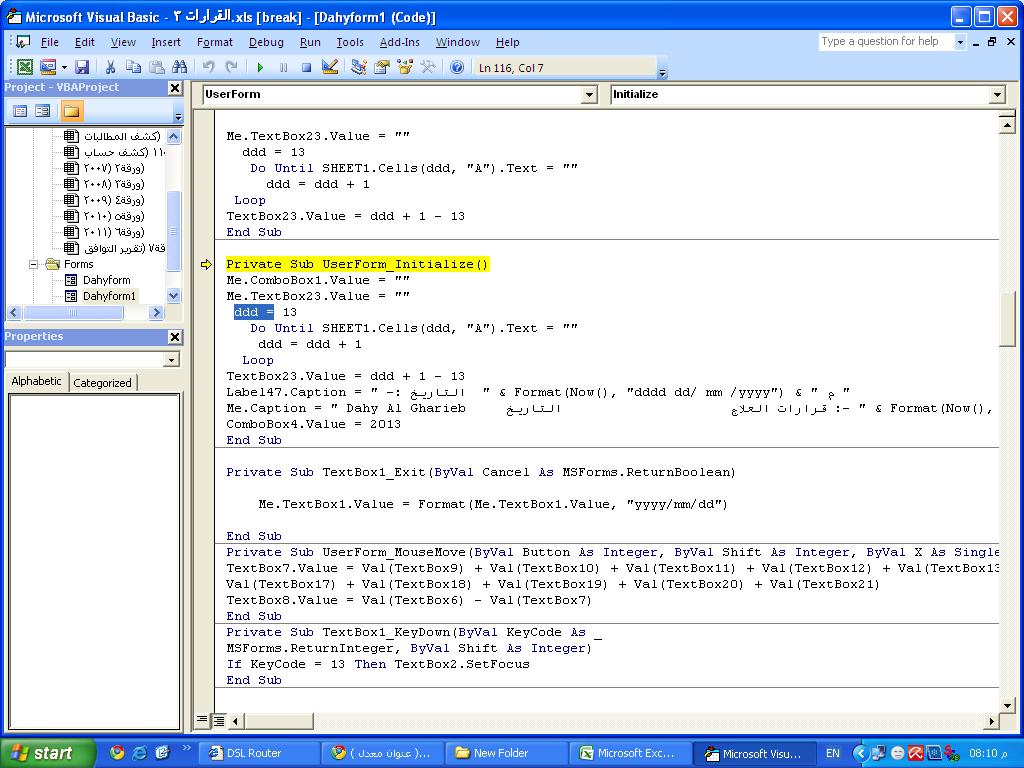Screen dimensions: 1024x768
Task: Open the Add-Ins menu
Action: (x=400, y=42)
